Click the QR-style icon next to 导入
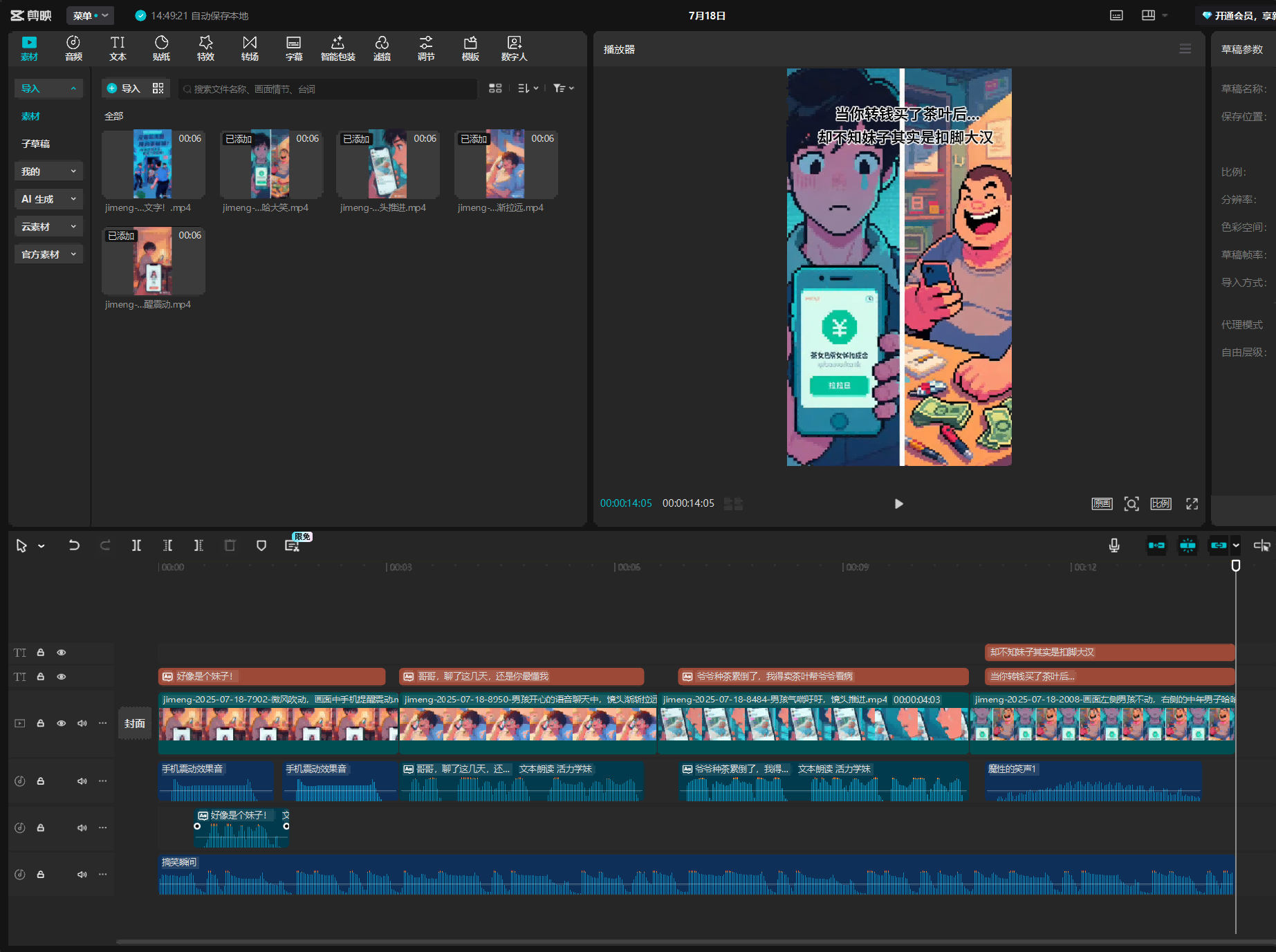This screenshot has height=952, width=1276. [158, 88]
